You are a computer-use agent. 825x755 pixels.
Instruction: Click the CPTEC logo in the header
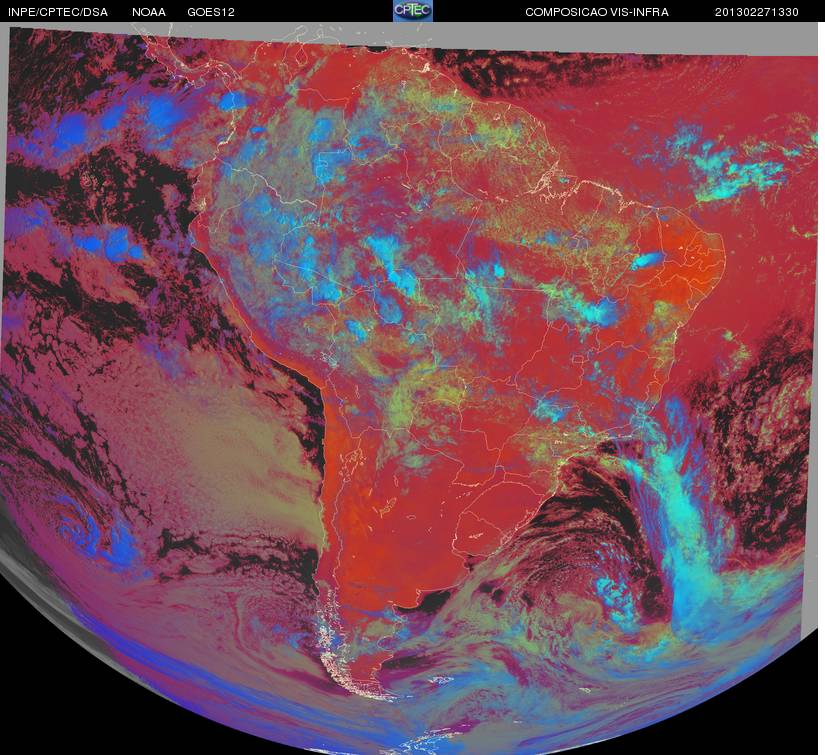[x=413, y=11]
